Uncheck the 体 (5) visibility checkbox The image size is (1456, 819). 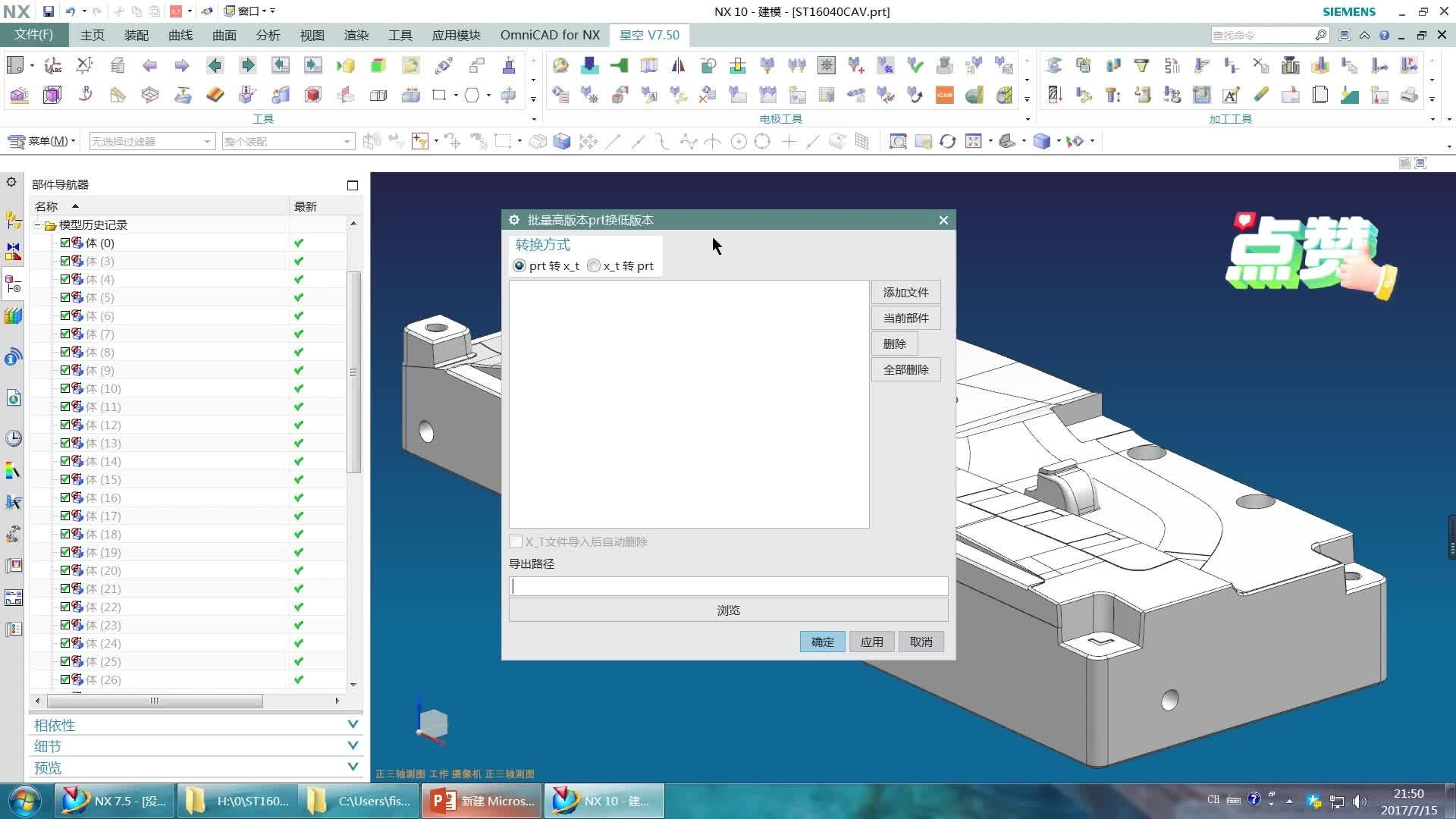coord(65,297)
